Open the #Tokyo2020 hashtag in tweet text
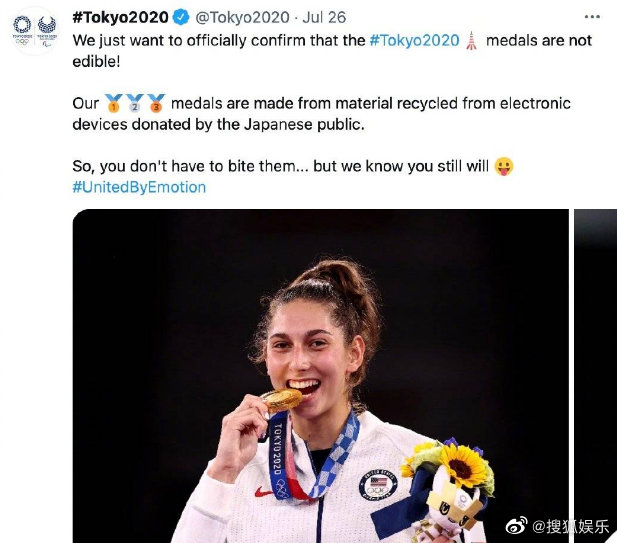 (x=413, y=40)
